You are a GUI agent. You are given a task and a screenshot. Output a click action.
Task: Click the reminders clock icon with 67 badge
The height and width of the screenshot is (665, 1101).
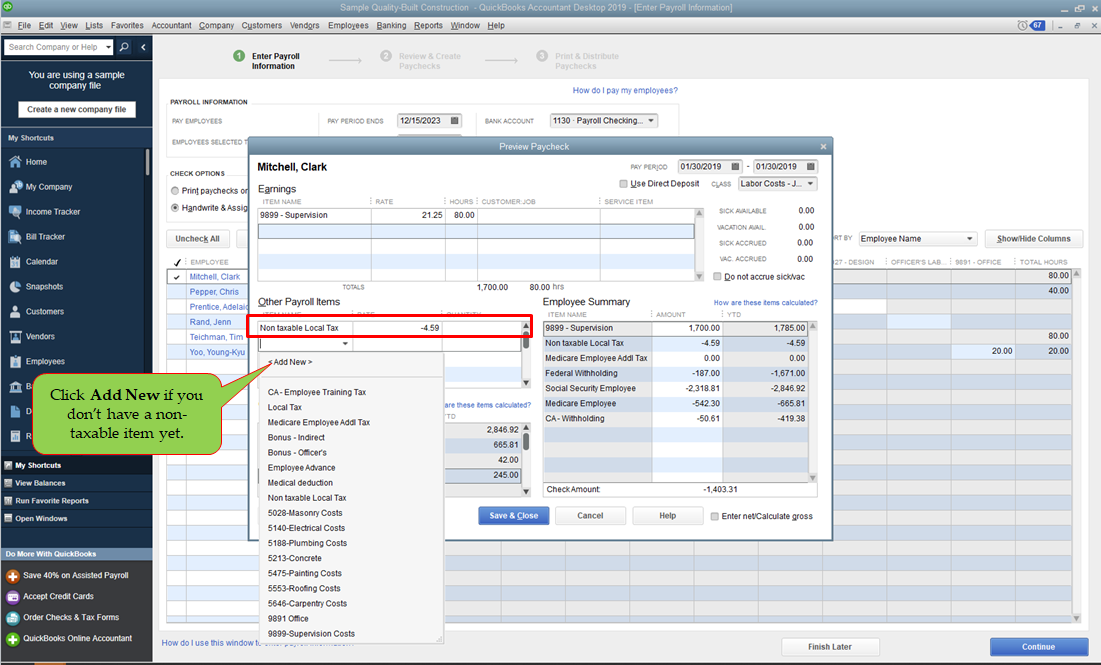pos(1031,25)
